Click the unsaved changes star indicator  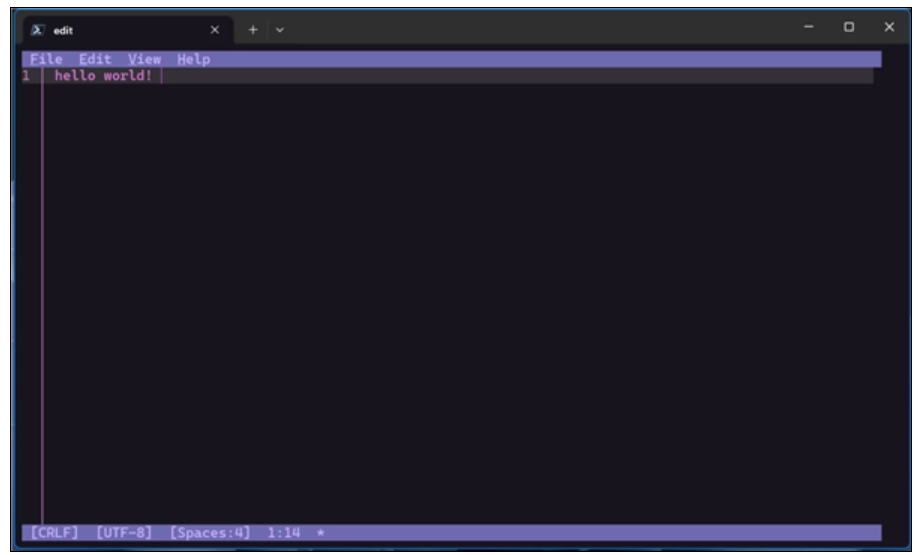pos(321,533)
